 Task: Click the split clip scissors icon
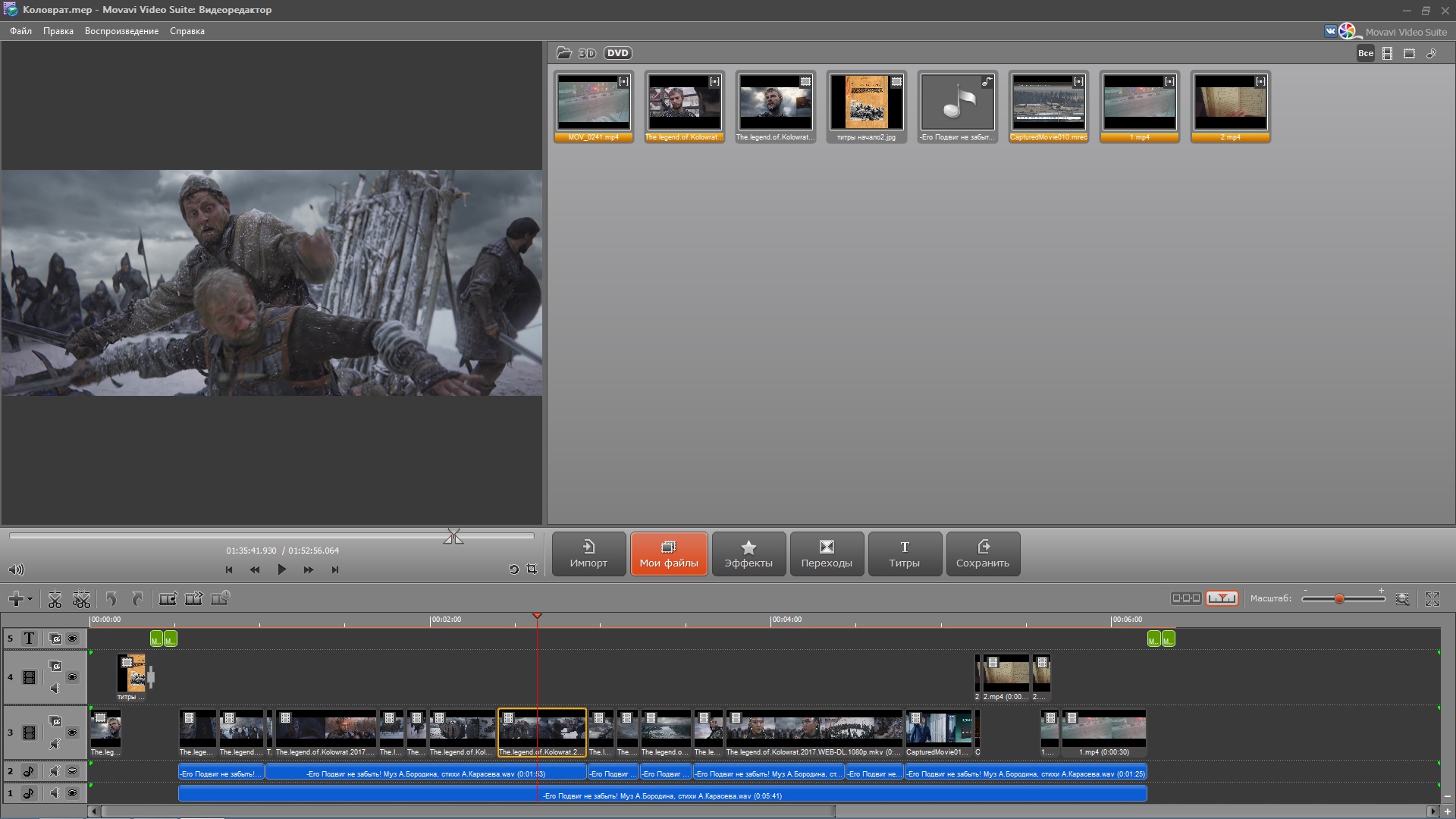(55, 599)
